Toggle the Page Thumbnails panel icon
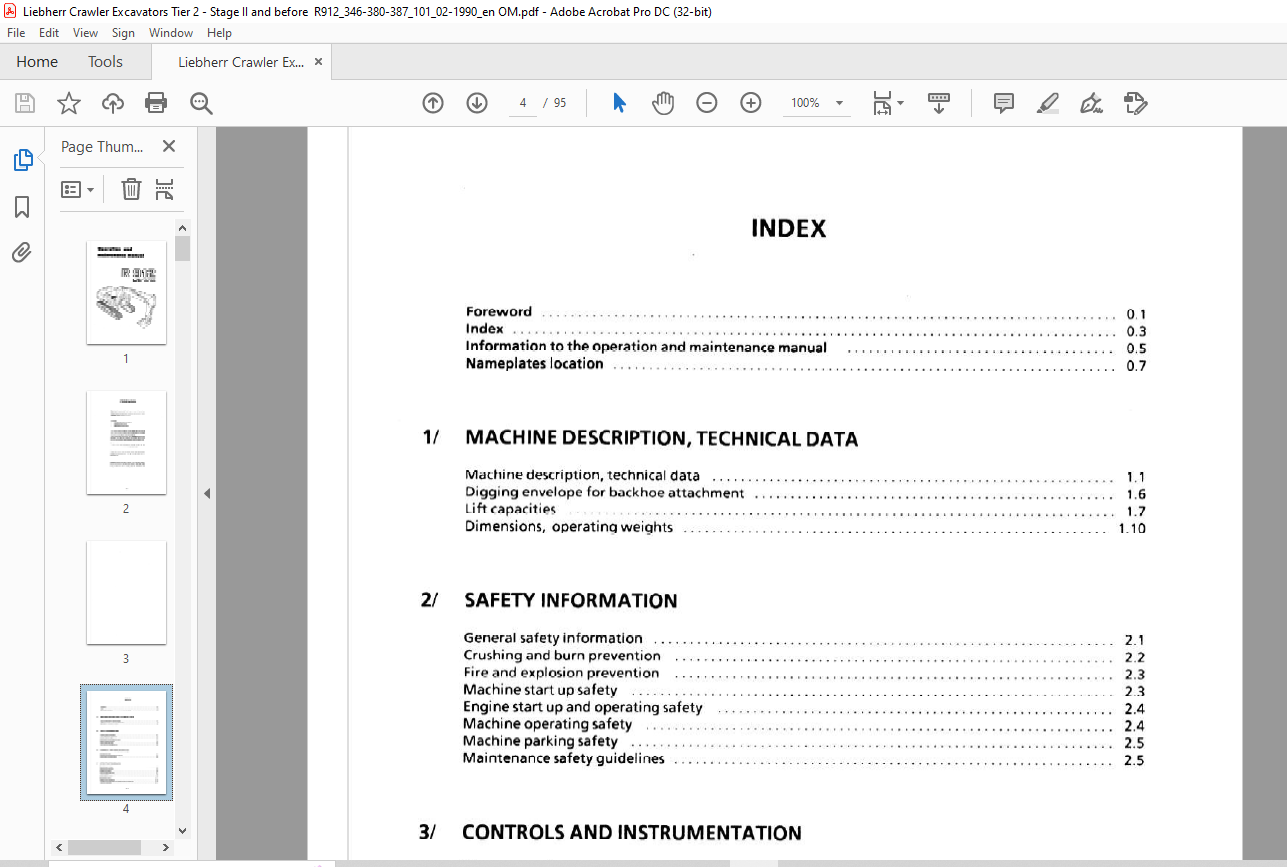Image resolution: width=1287 pixels, height=867 pixels. [22, 159]
